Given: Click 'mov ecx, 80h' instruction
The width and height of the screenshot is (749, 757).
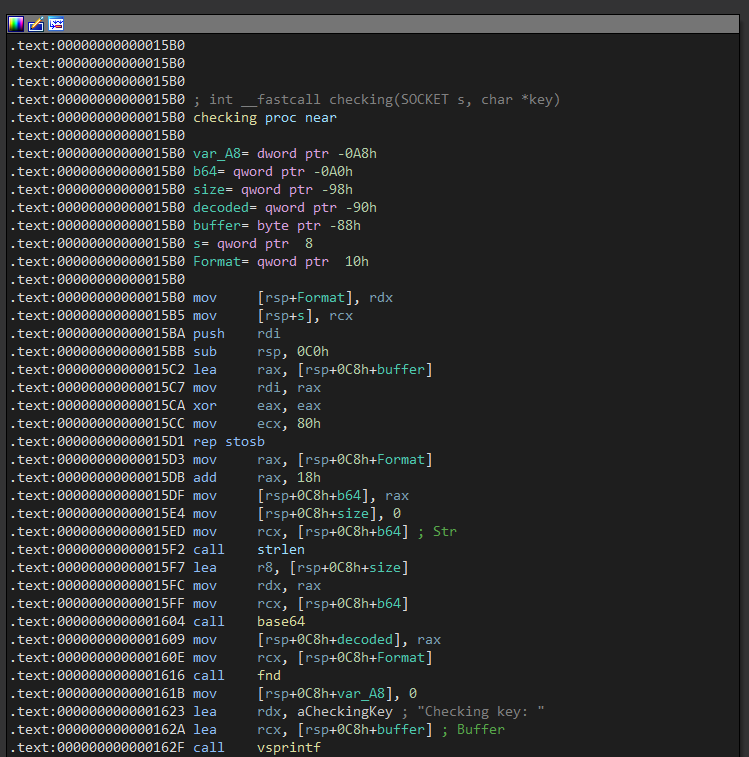Looking at the screenshot, I should [257, 423].
